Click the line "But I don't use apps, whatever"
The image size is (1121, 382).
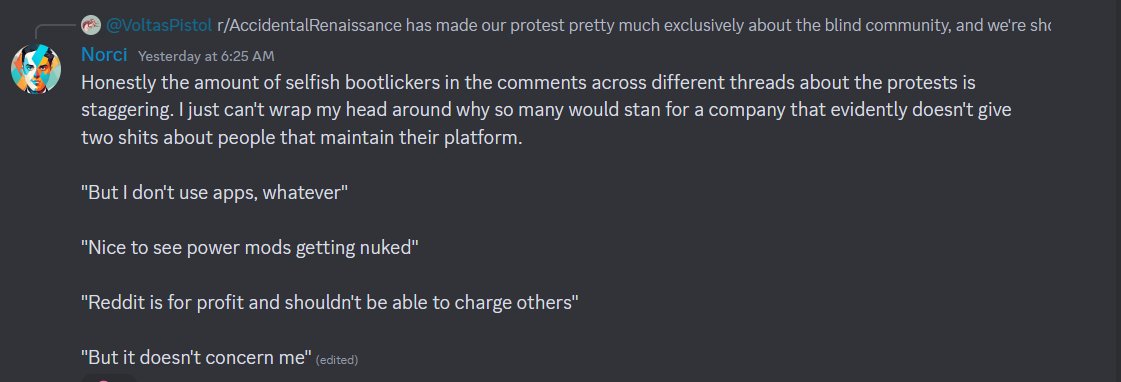[214, 193]
